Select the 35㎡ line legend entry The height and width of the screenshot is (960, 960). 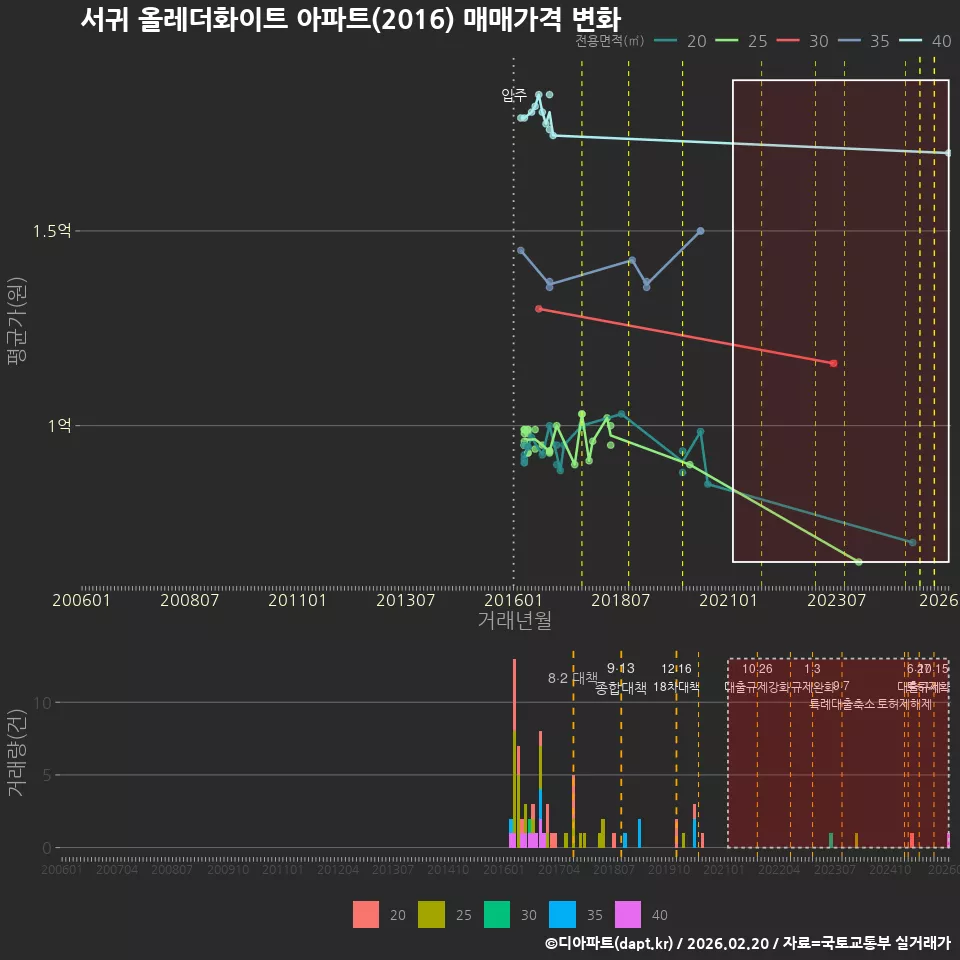(x=864, y=41)
